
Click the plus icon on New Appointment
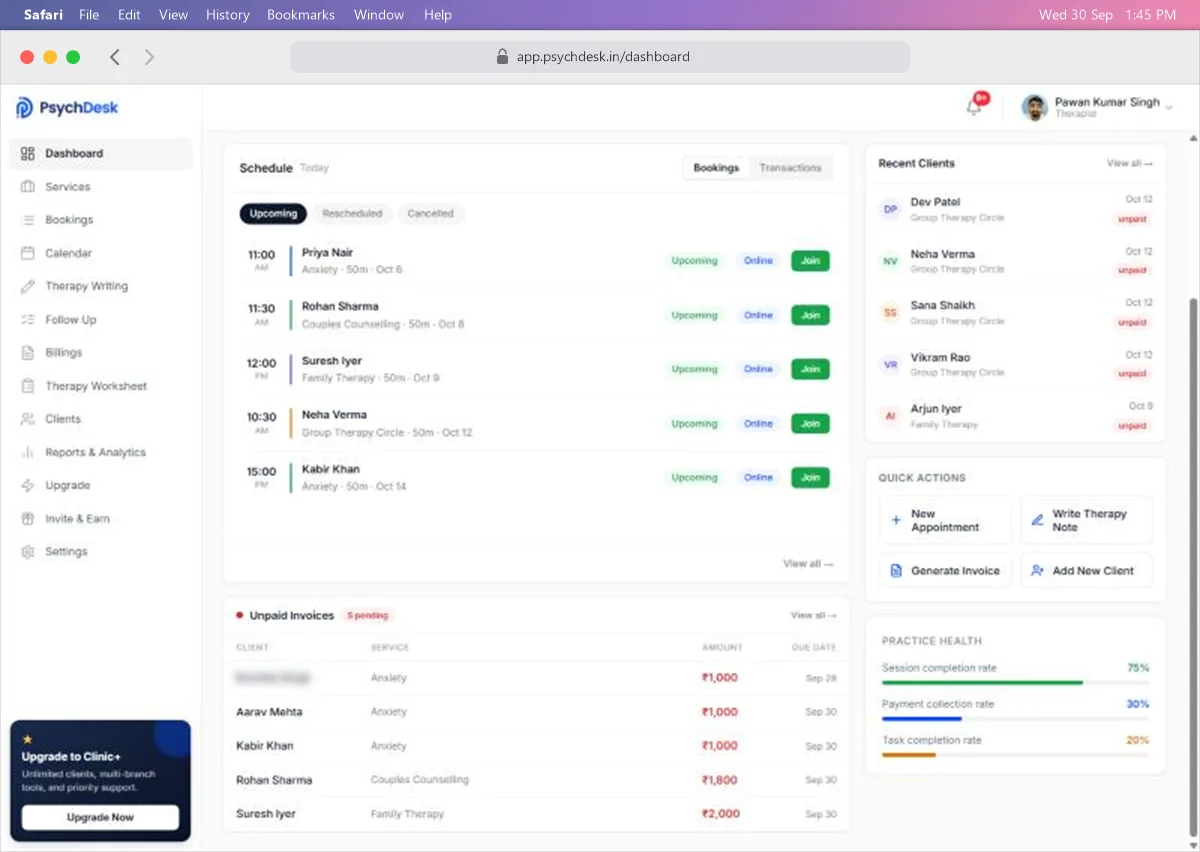896,520
